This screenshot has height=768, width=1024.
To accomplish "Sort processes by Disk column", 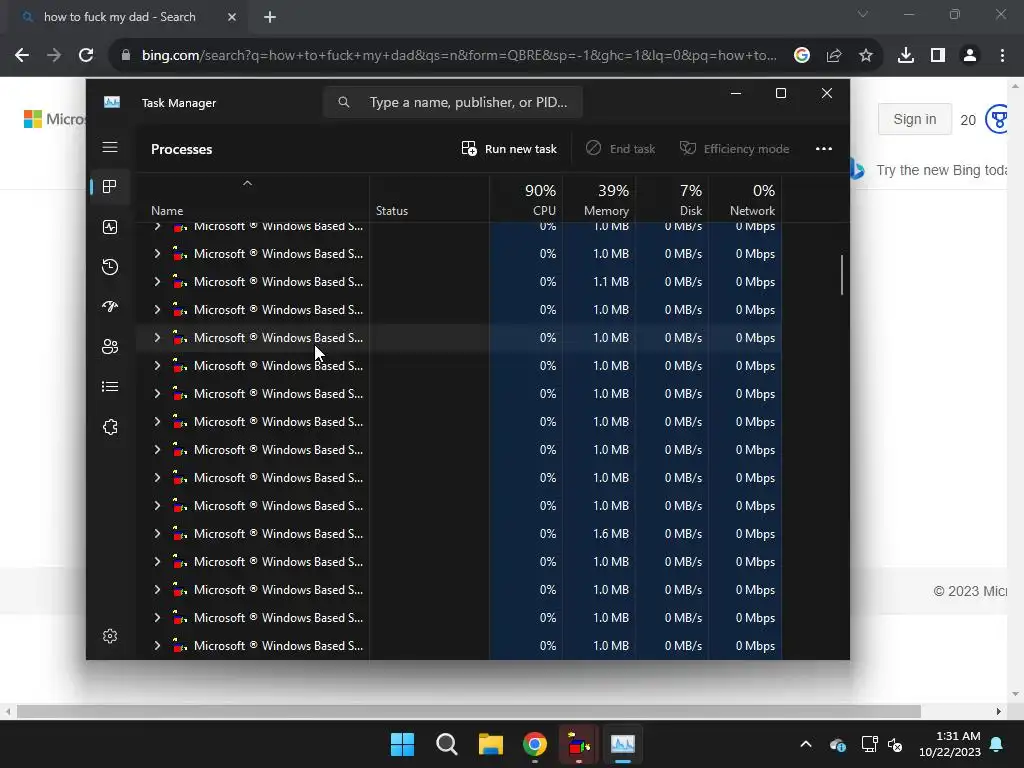I will coord(672,199).
